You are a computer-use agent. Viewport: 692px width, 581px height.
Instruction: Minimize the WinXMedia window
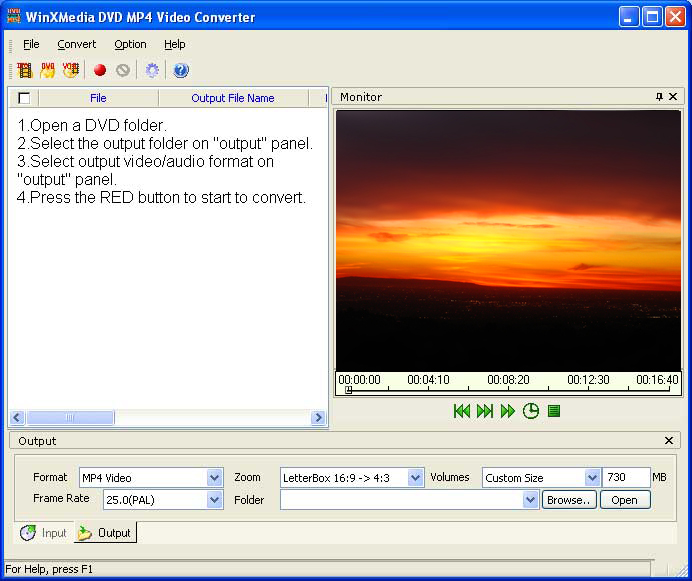click(x=629, y=17)
